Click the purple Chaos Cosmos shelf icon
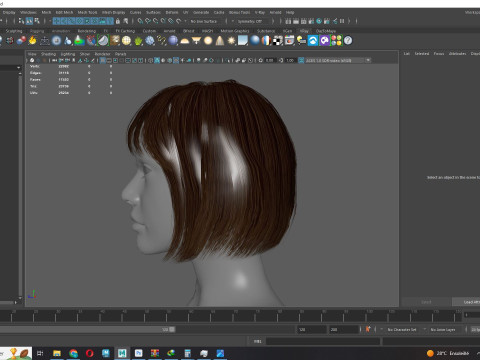Screen dimensions: 480x360 coord(324,41)
